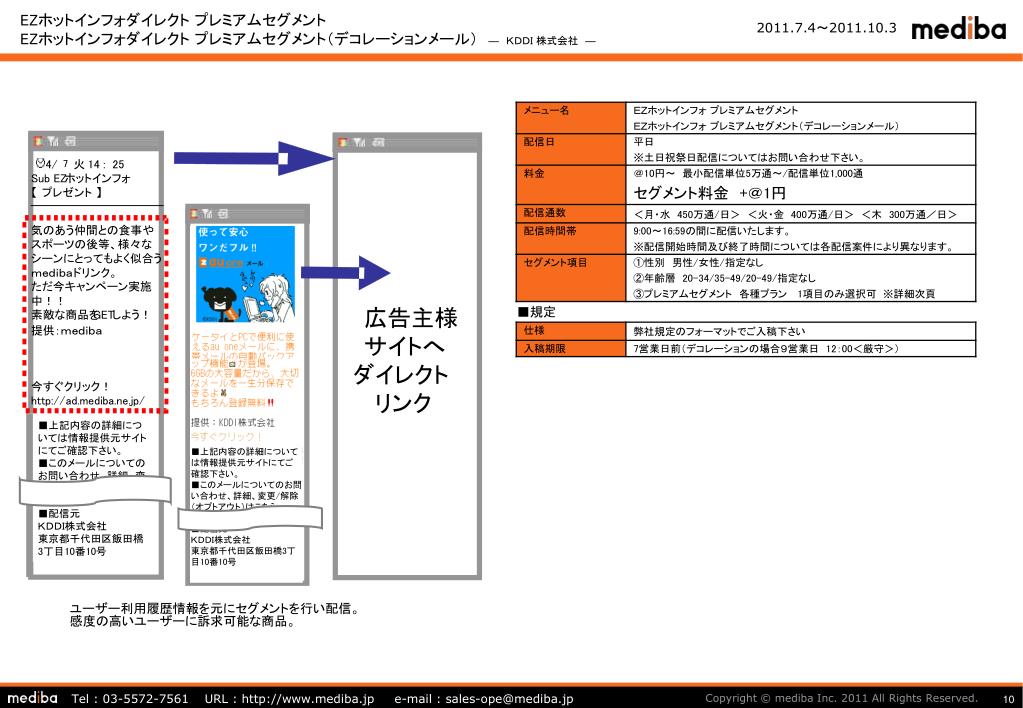The height and width of the screenshot is (708, 1023).
Task: Click the page number 10
Action: 1009,699
